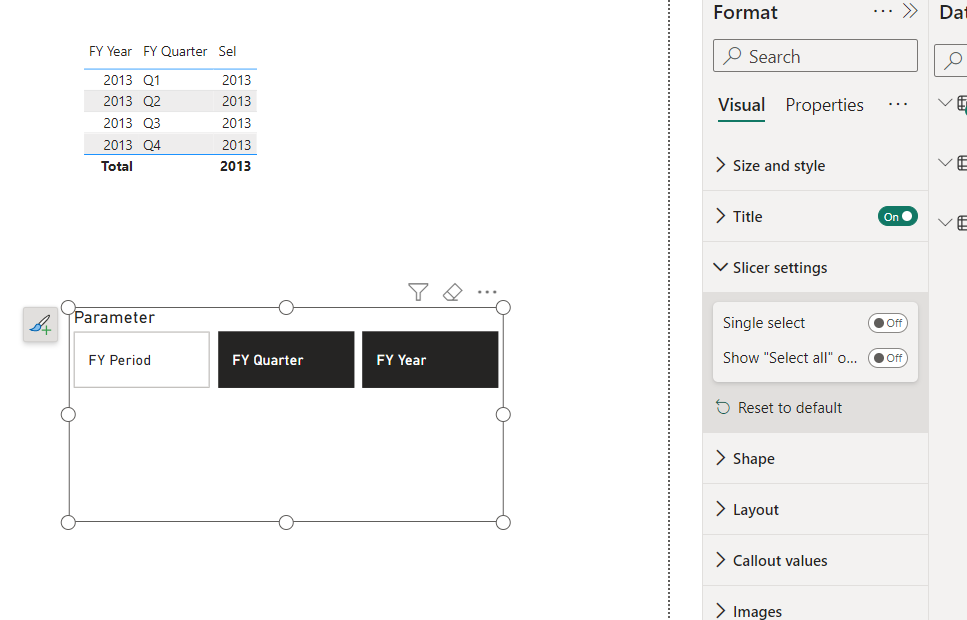Sort table by FY Quarter header

(x=175, y=51)
